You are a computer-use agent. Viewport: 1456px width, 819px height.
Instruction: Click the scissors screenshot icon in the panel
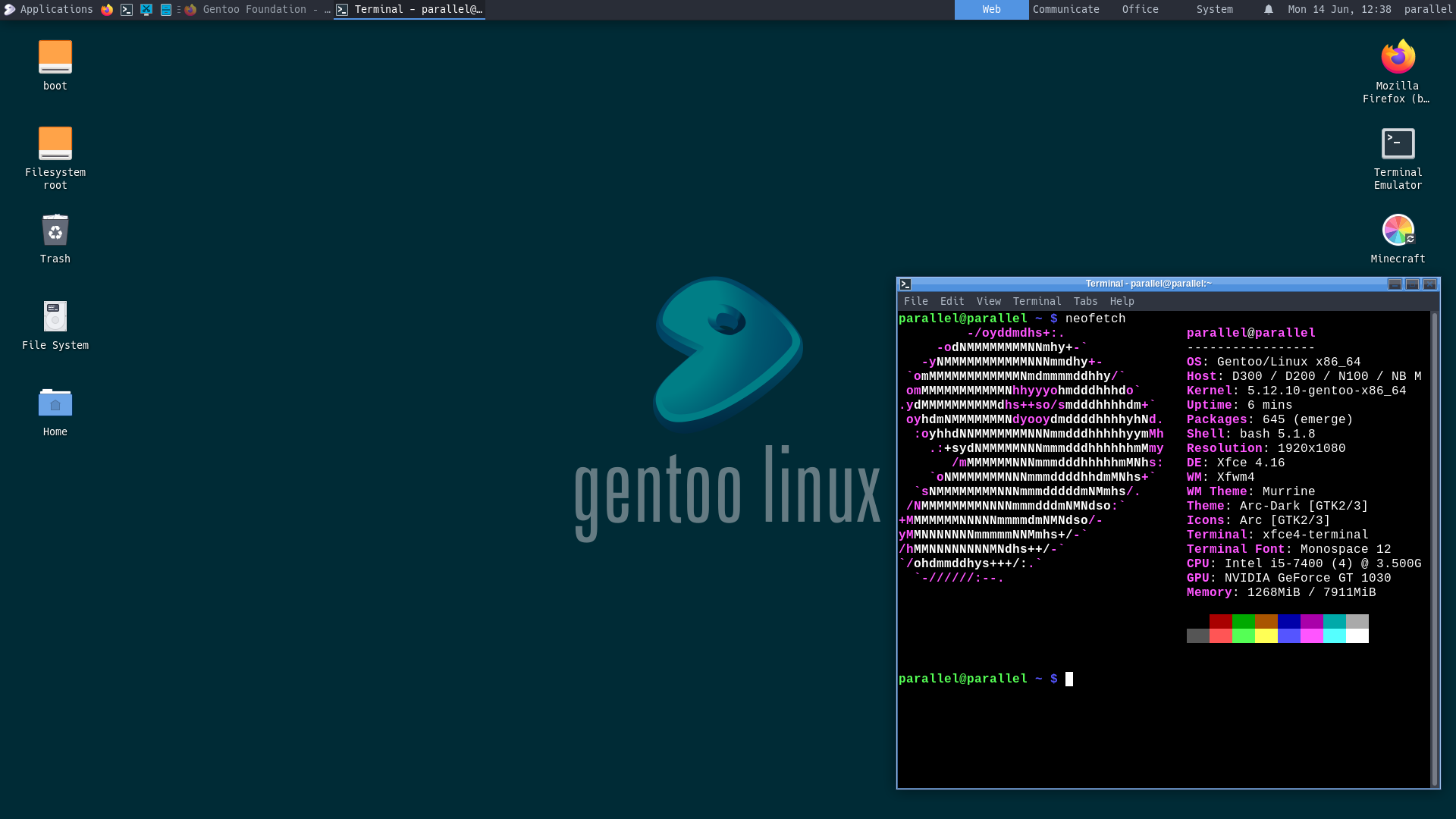pyautogui.click(x=146, y=10)
